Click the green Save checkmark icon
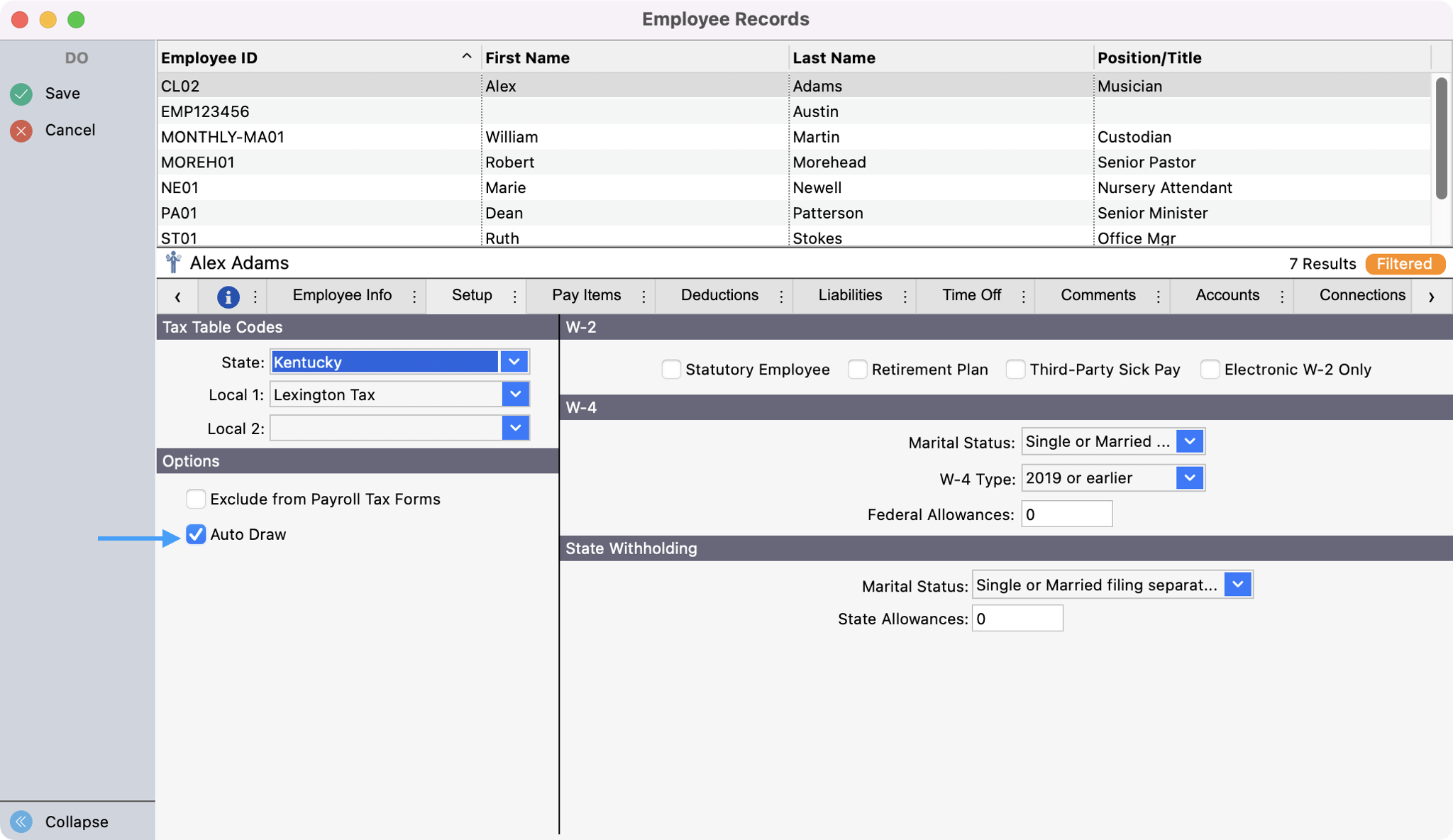Screen dimensions: 1453x840 click(21, 94)
